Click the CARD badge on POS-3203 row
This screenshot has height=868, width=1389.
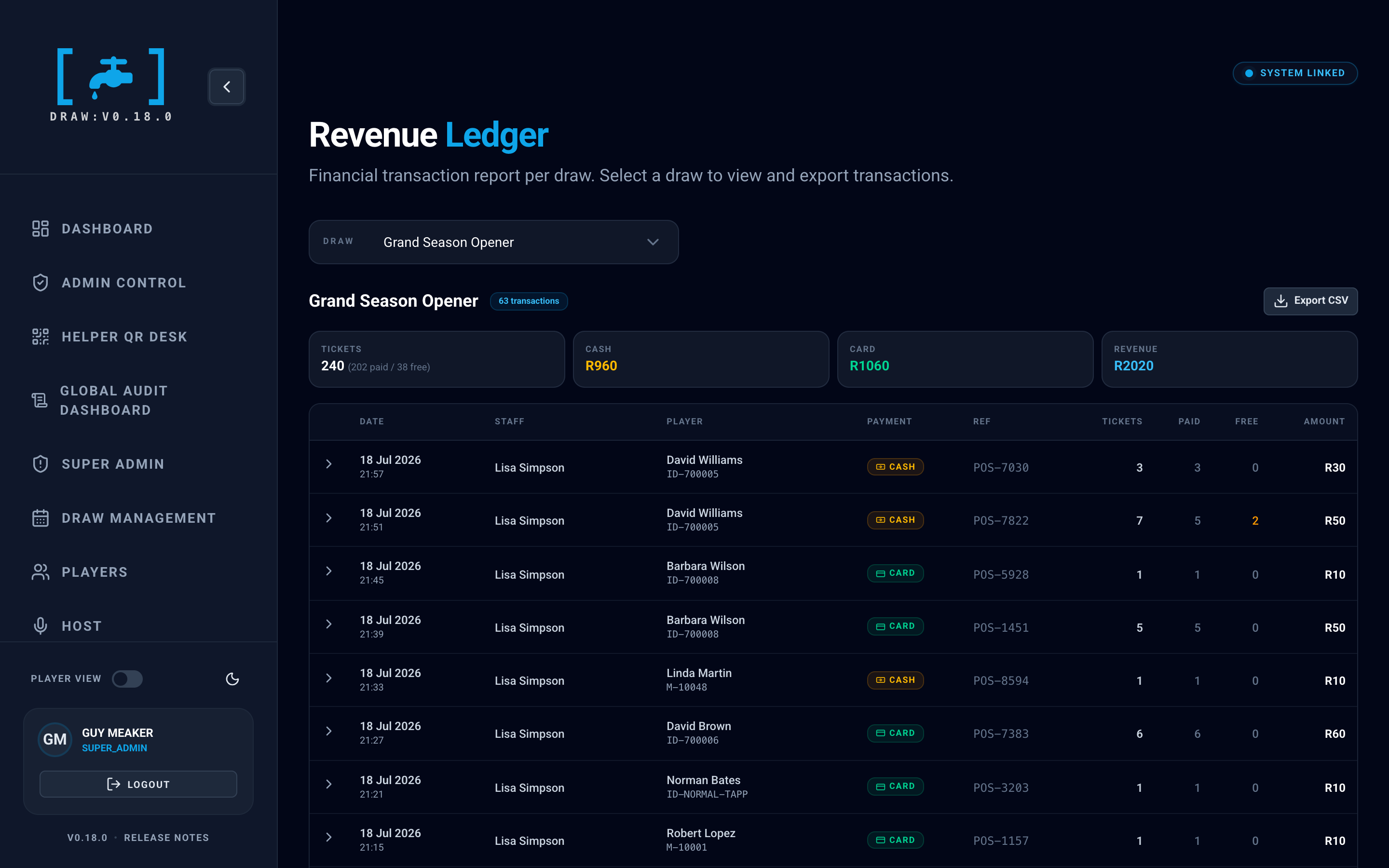[896, 787]
